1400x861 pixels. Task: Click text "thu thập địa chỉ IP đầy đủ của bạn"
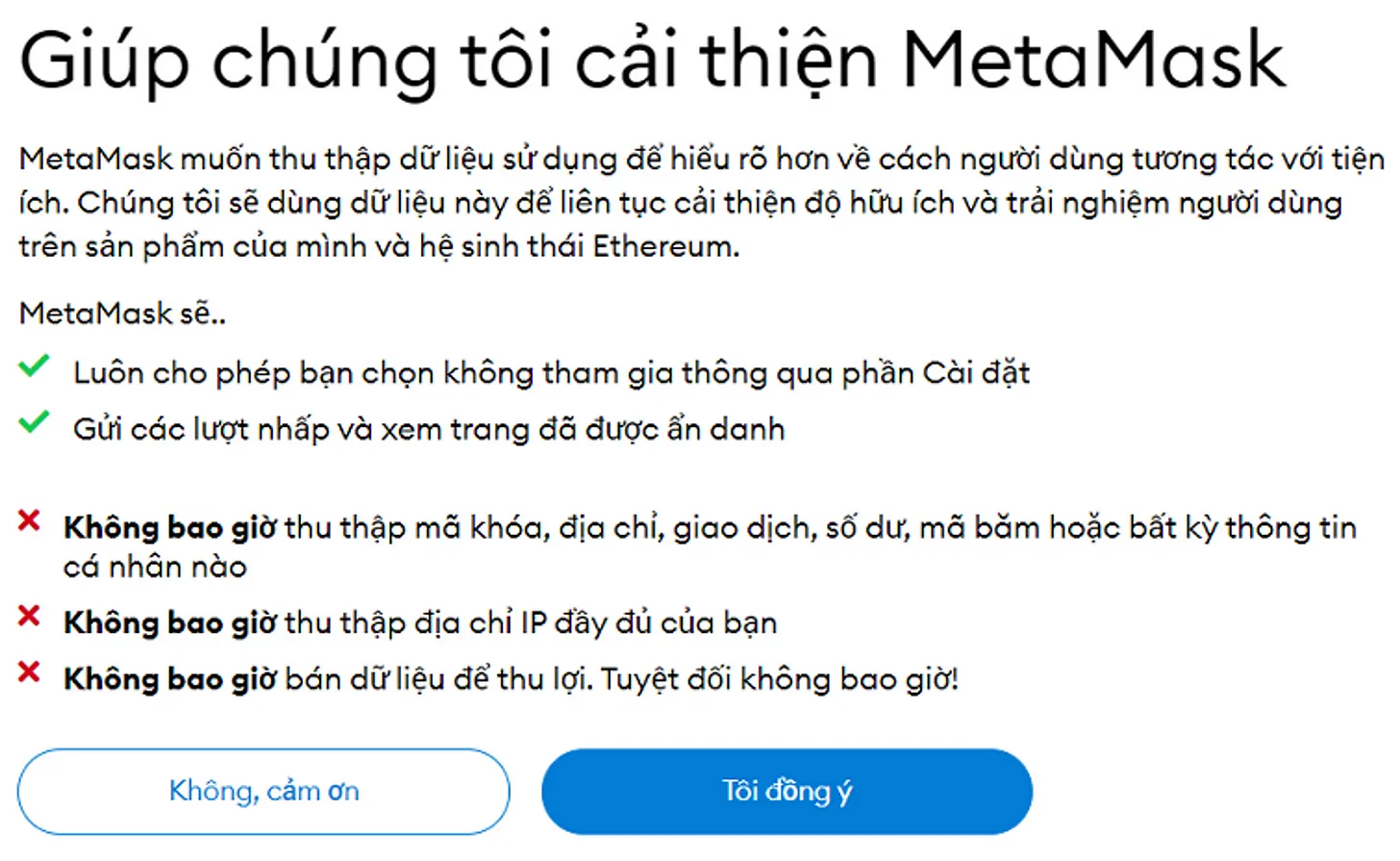531,623
